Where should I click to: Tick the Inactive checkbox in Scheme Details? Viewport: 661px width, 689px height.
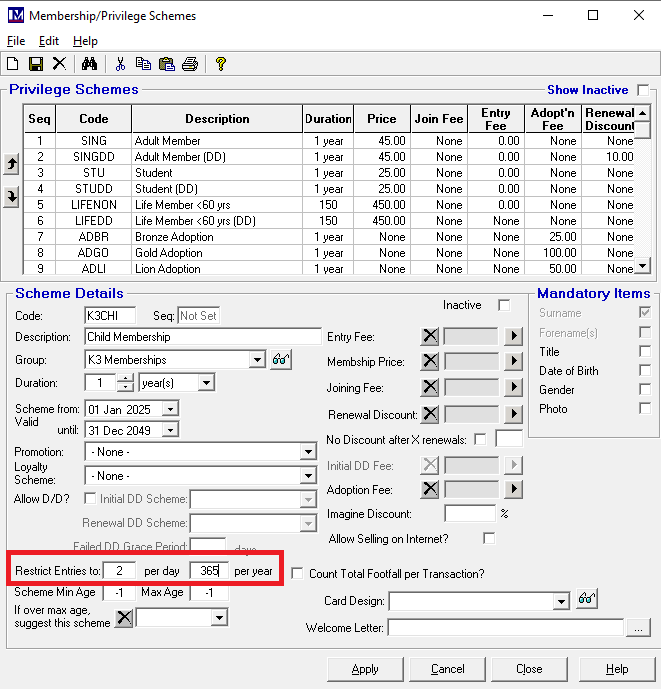(504, 305)
